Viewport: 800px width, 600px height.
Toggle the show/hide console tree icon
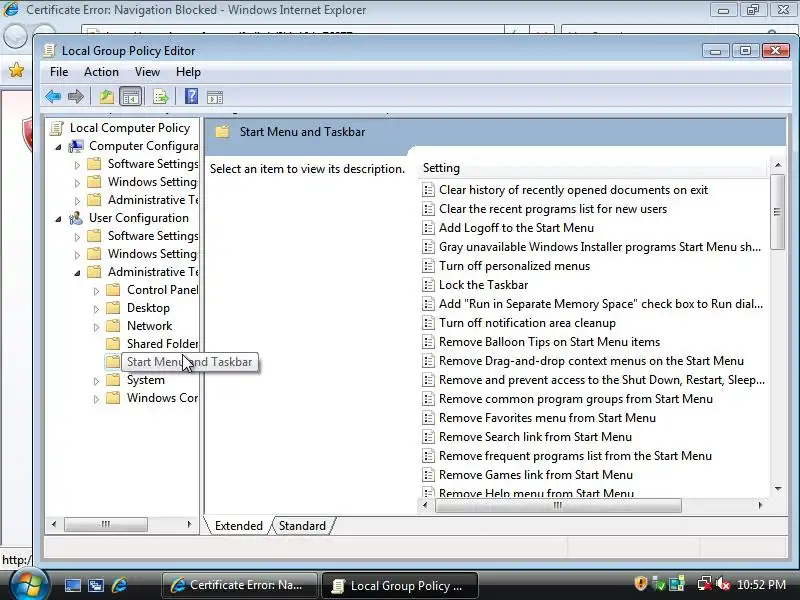click(131, 96)
